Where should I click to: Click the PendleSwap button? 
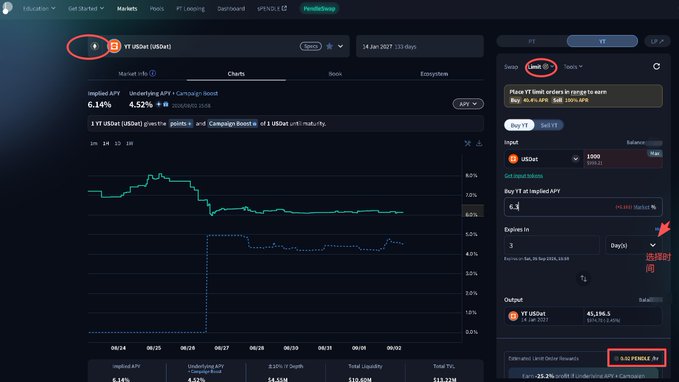point(319,8)
